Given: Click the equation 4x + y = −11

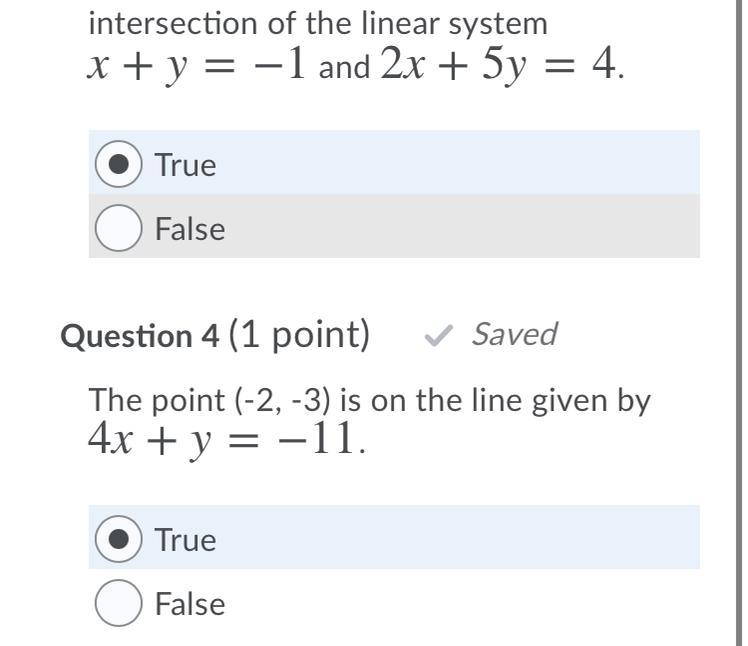Looking at the screenshot, I should coord(227,440).
